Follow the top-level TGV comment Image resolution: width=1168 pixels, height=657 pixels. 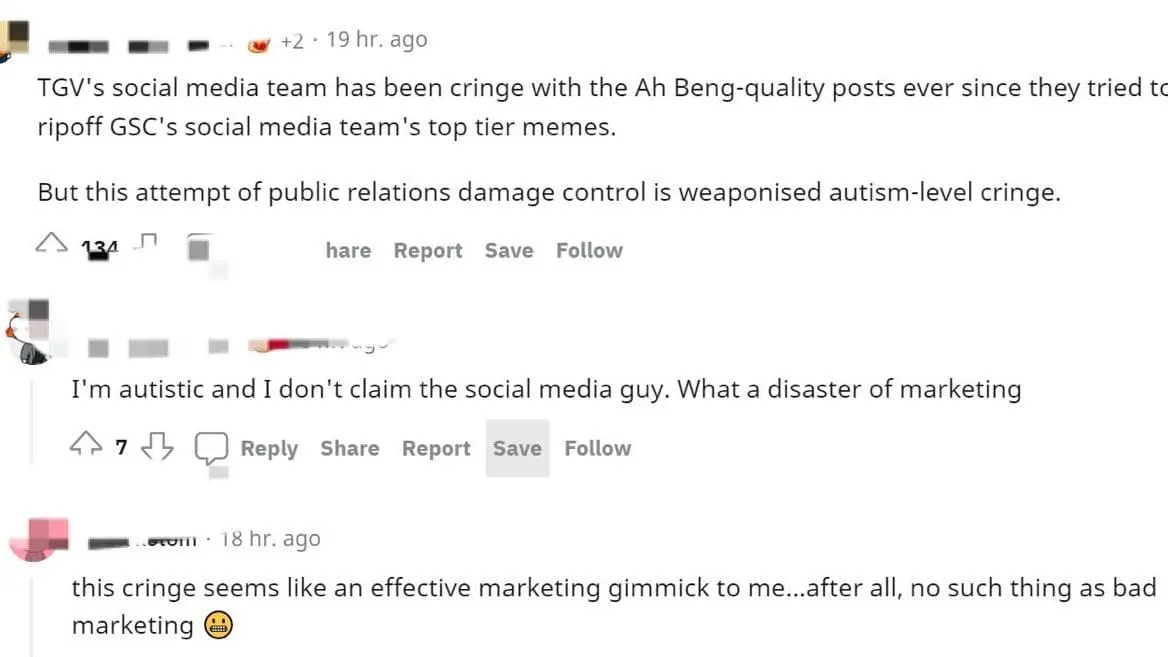tap(589, 251)
